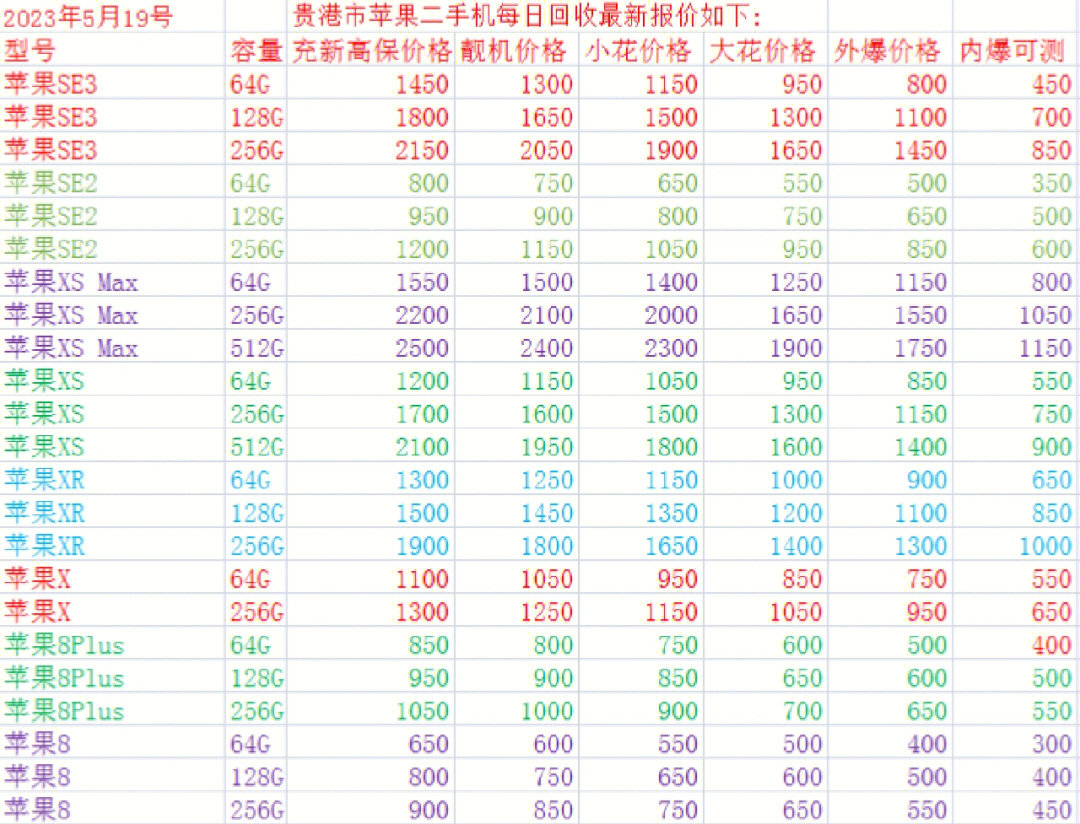Click 1100 in the 苹果X 64G row
Screen dimensions: 1080x824
[422, 579]
